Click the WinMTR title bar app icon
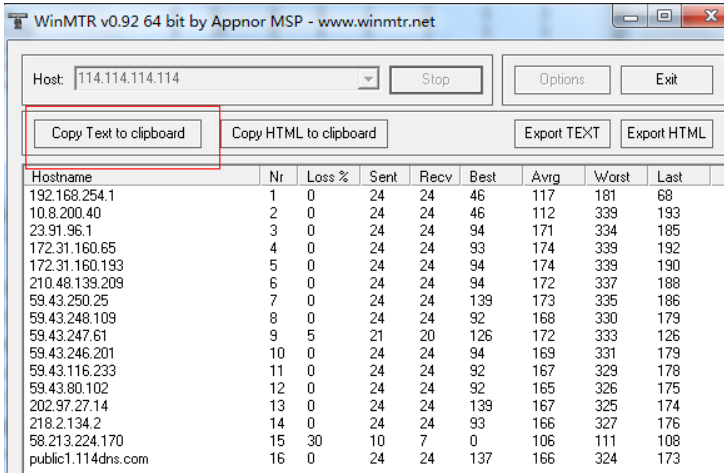Screen dimensions: 724x473 click(x=16, y=20)
